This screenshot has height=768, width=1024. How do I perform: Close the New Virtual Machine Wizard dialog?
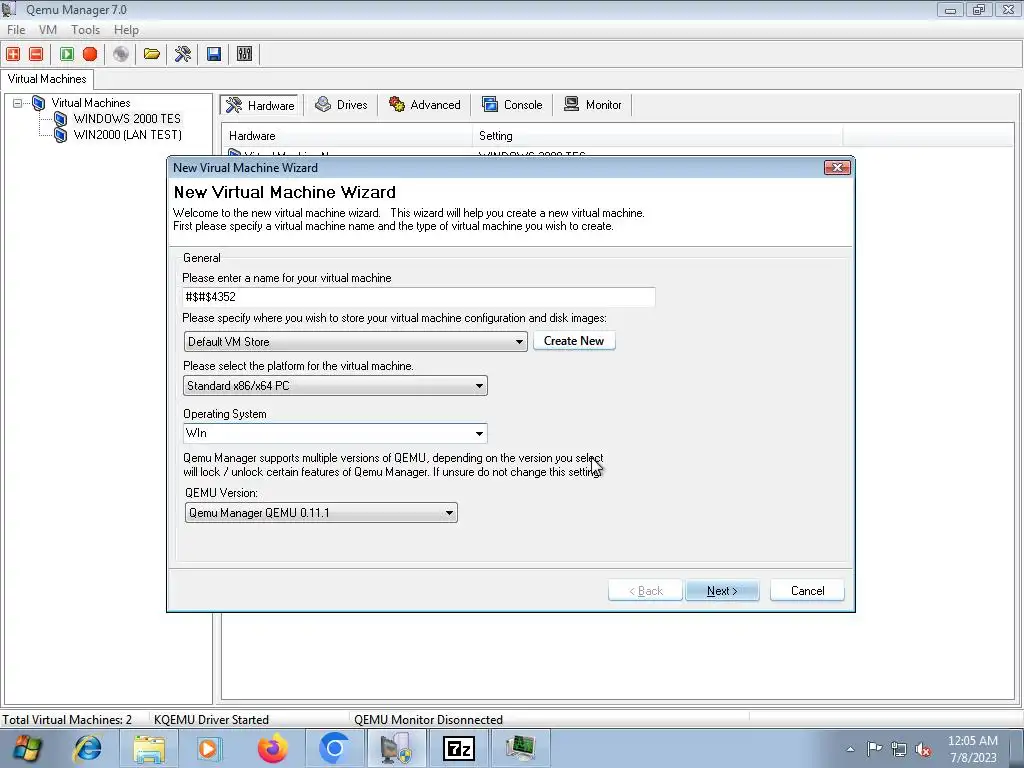[837, 168]
